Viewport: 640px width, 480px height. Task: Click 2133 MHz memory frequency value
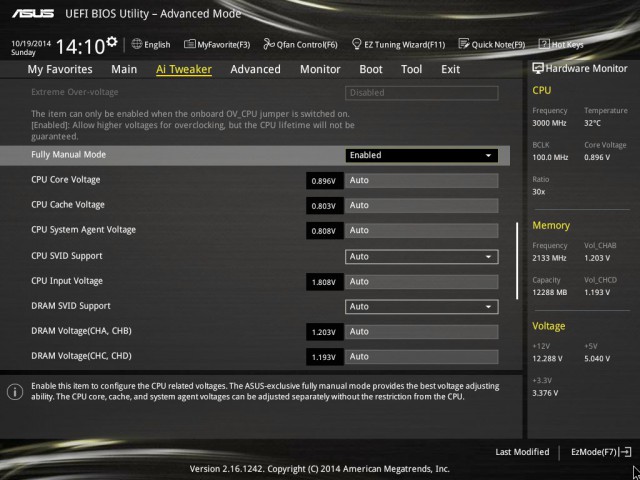pyautogui.click(x=549, y=258)
